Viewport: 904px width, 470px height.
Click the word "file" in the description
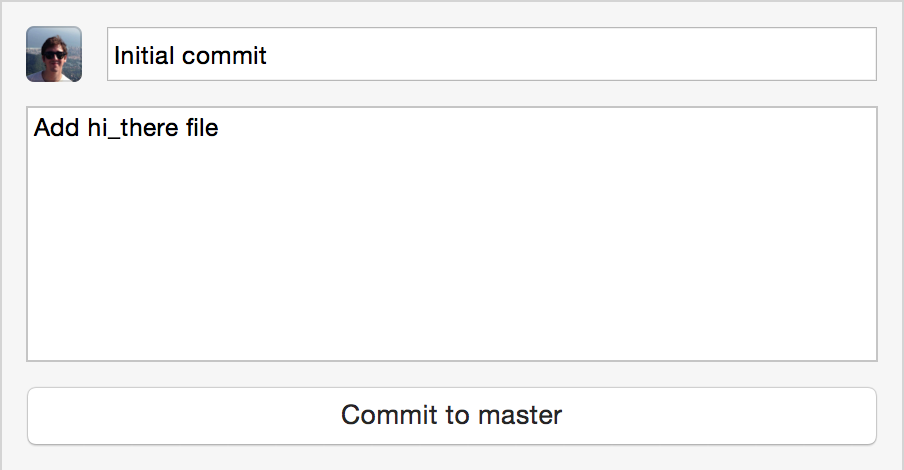201,128
